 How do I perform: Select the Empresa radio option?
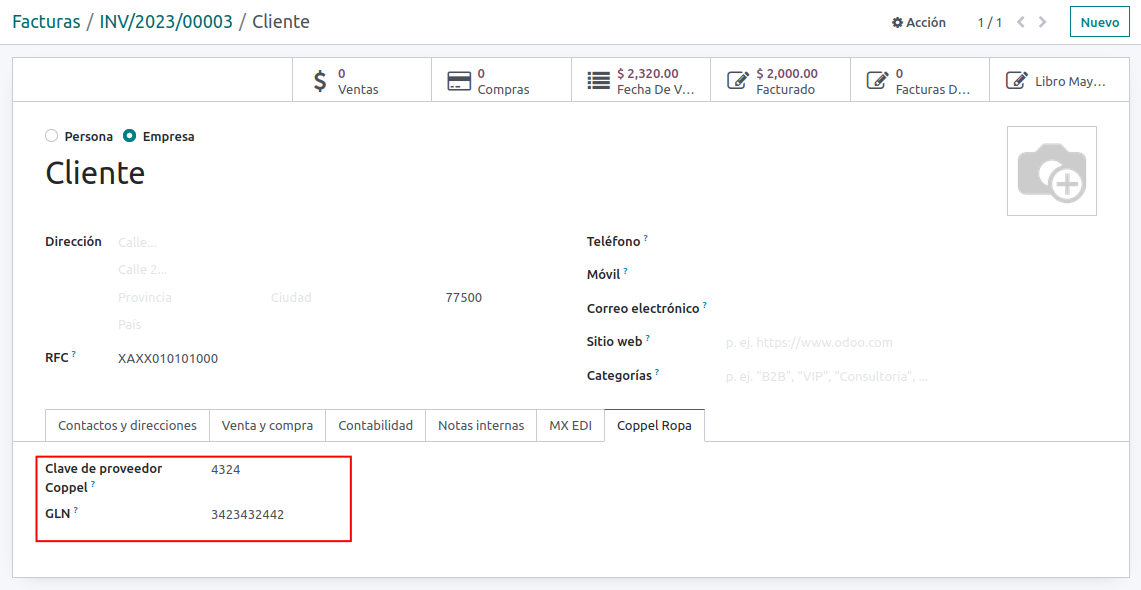click(130, 136)
